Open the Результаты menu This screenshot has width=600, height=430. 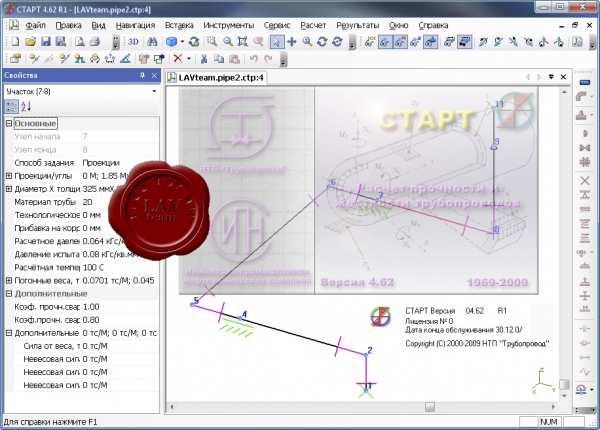[358, 25]
